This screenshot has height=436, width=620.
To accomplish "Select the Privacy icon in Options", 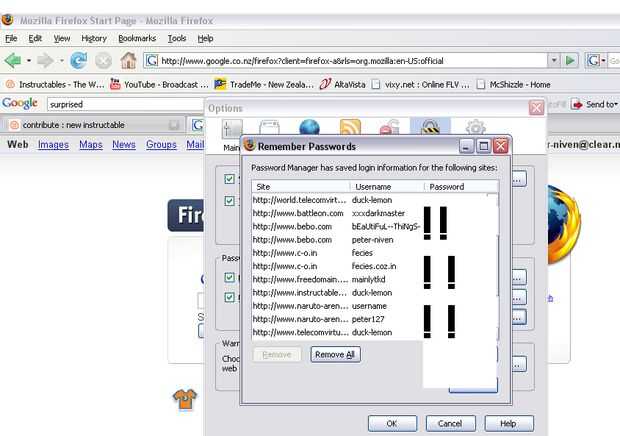I will [389, 128].
